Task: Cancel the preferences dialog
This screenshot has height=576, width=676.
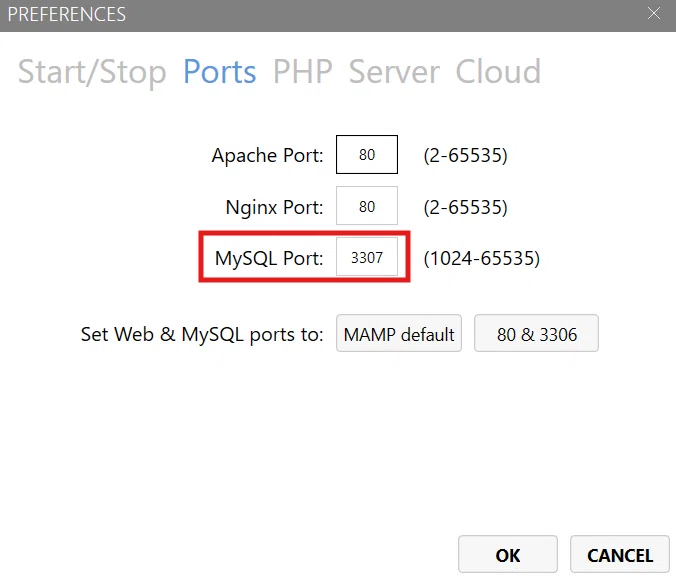Action: coord(620,554)
